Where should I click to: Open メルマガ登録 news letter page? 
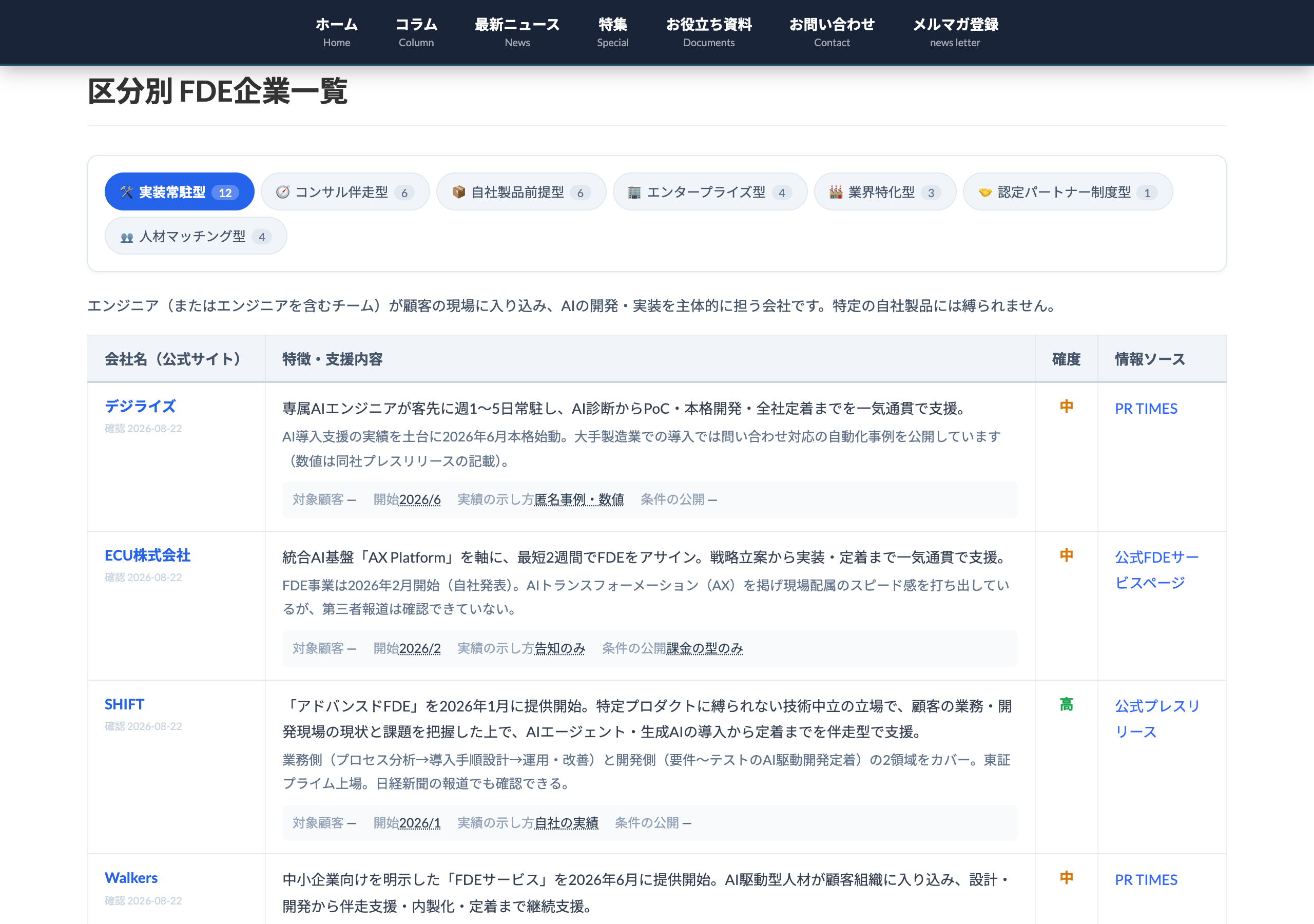point(955,32)
